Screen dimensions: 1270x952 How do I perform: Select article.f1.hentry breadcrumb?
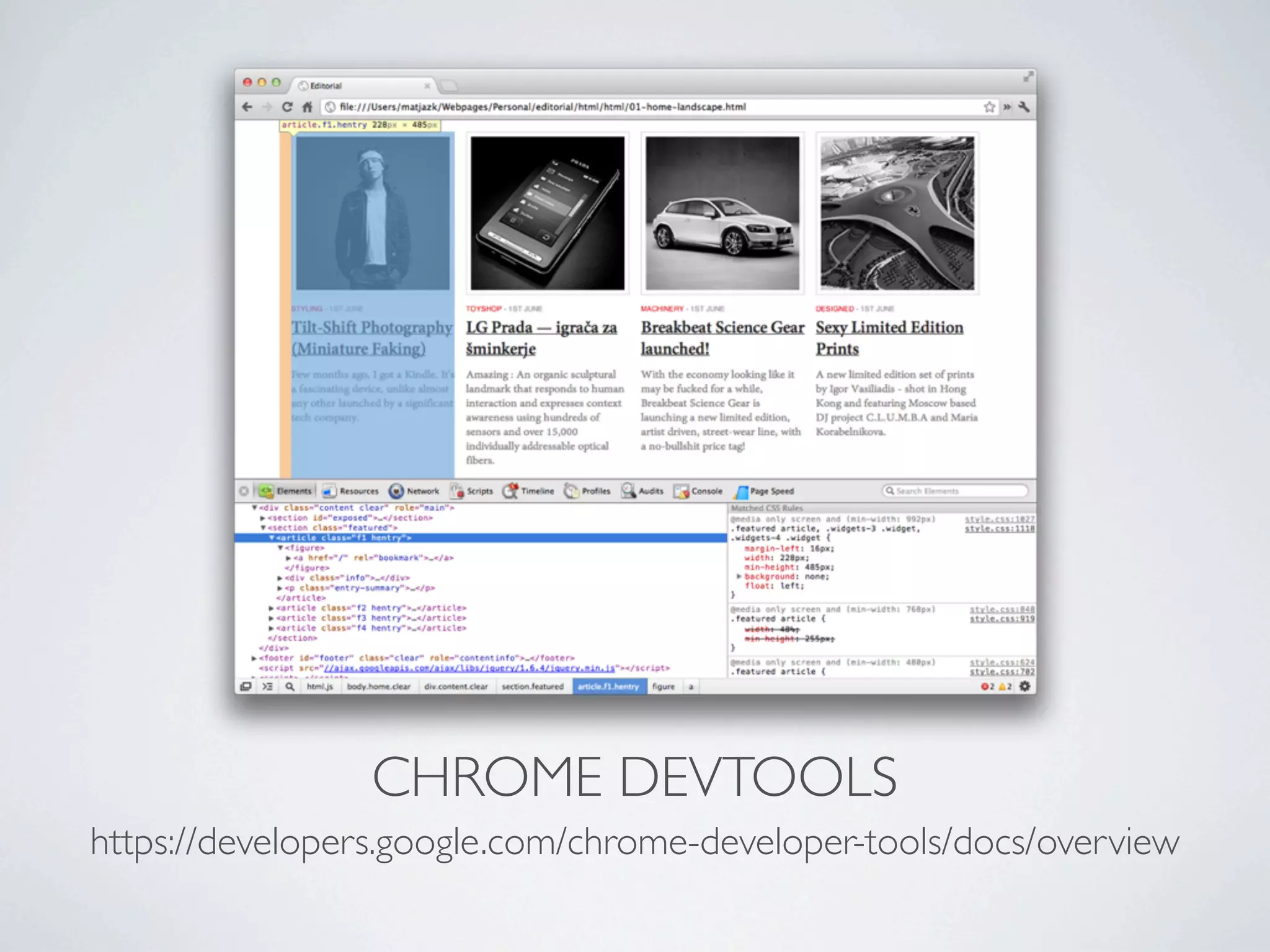tap(608, 686)
